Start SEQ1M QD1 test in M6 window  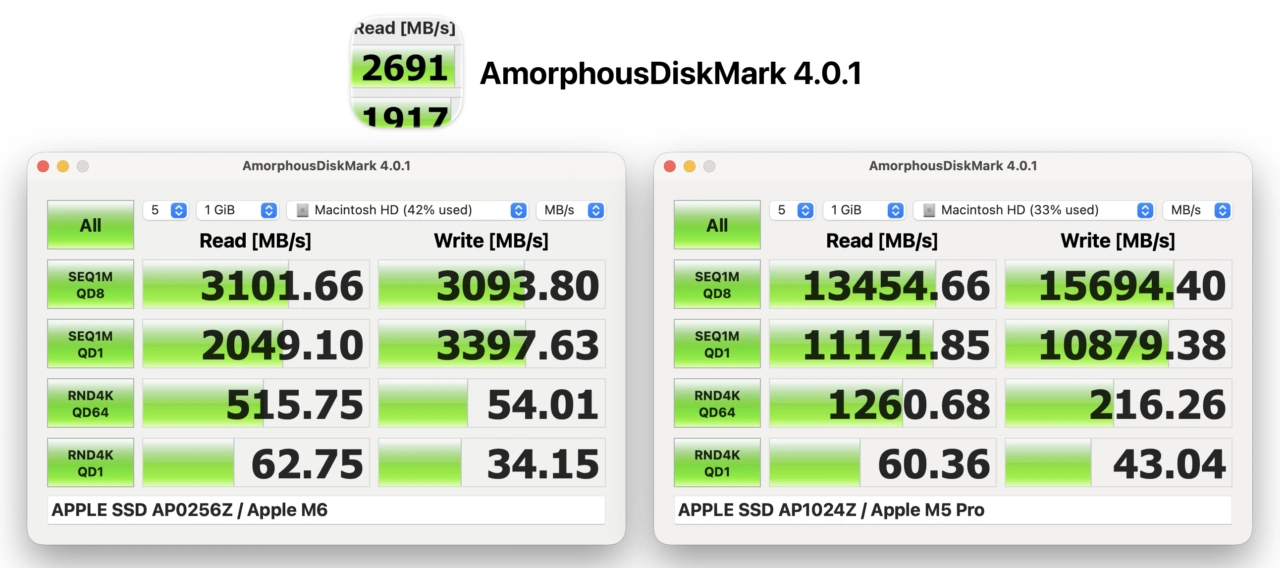[90, 344]
